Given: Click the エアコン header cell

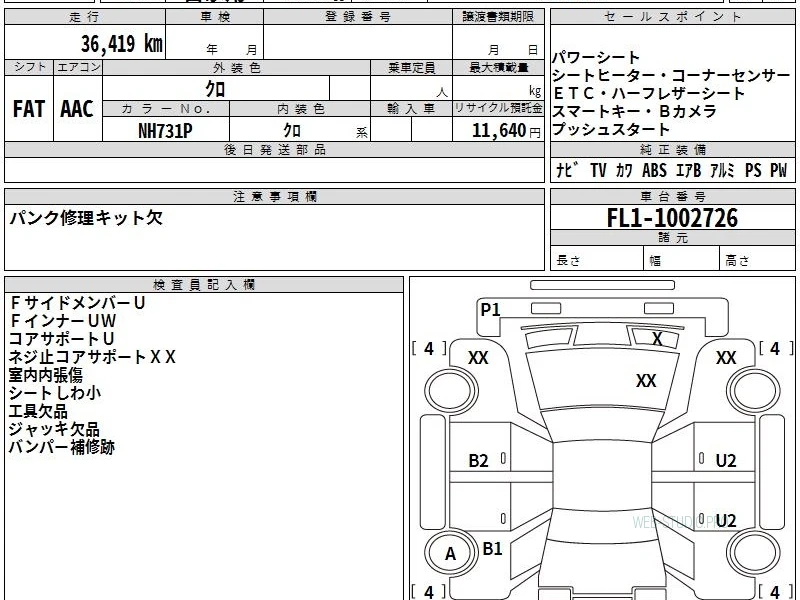Looking at the screenshot, I should [78, 67].
